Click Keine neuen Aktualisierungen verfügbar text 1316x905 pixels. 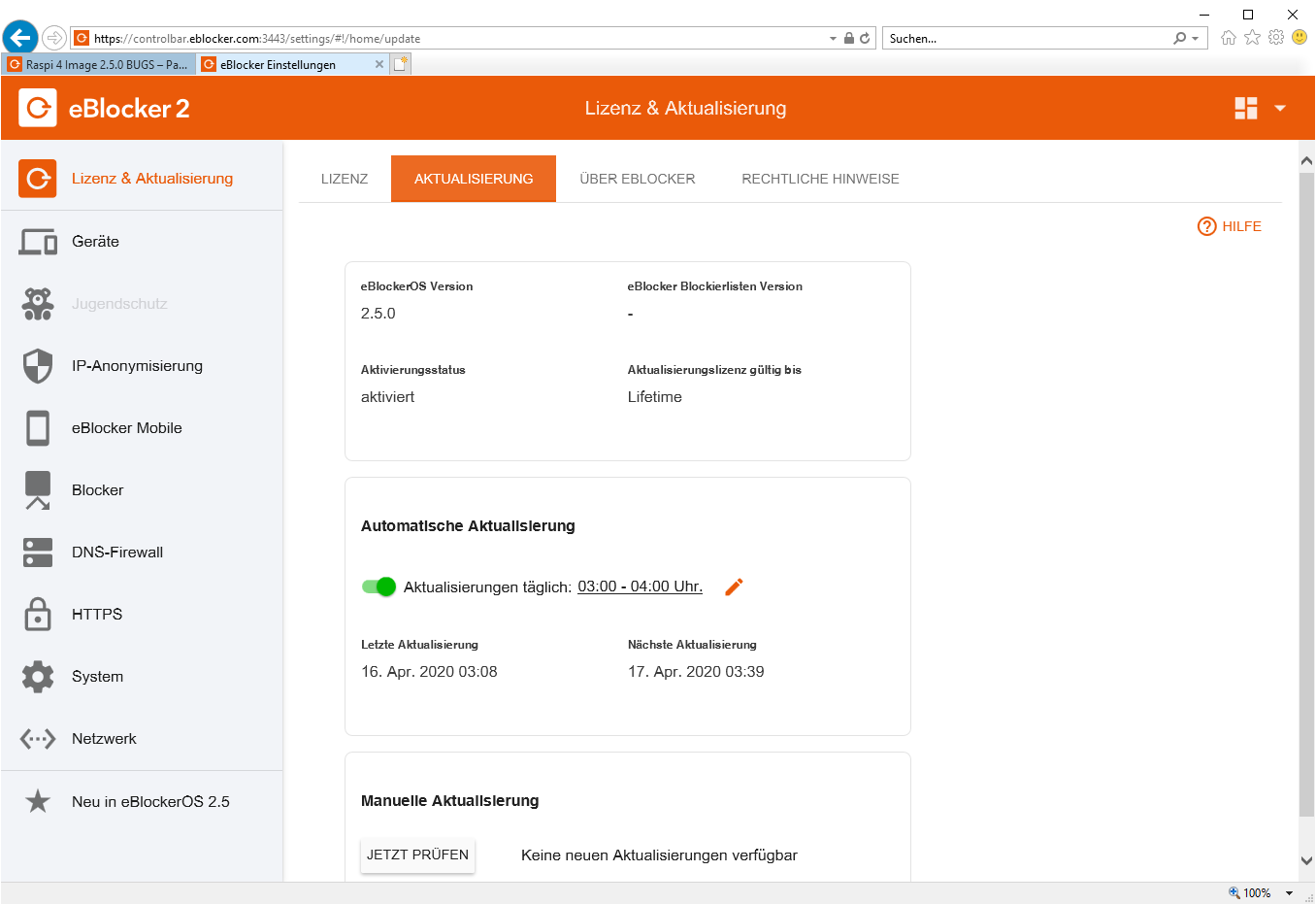coord(659,855)
